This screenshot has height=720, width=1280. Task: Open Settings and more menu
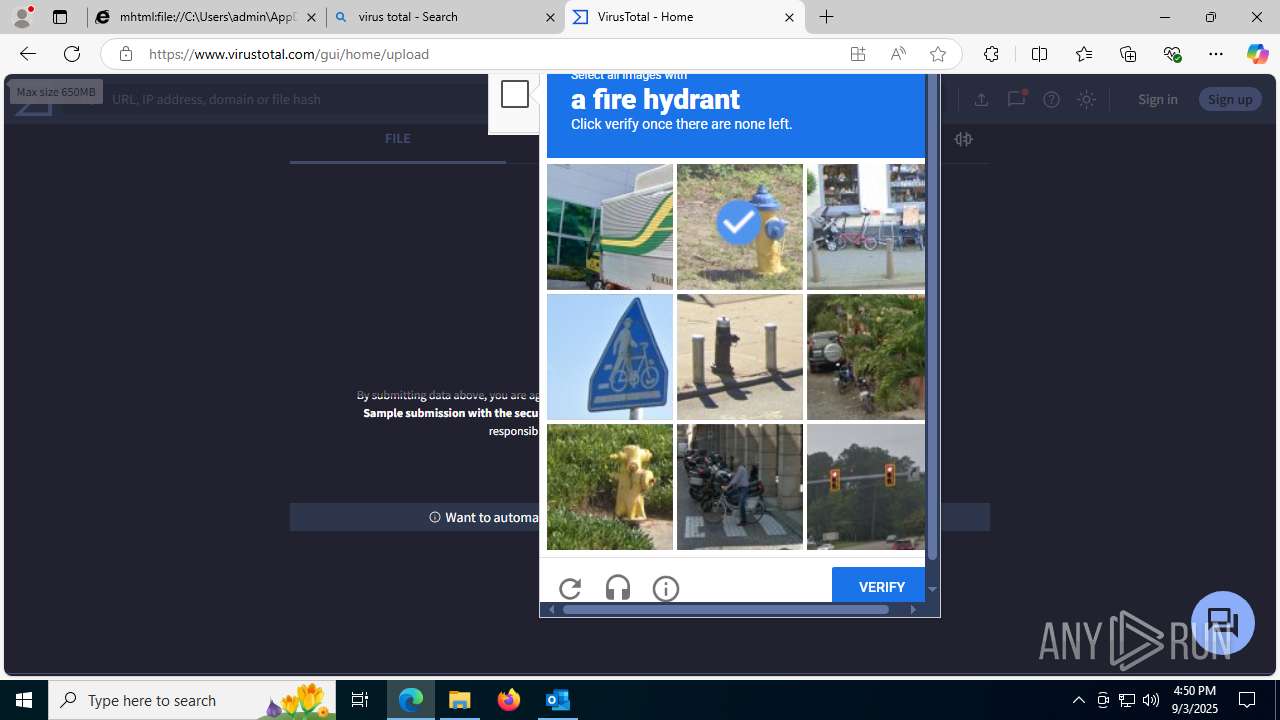pos(1216,54)
